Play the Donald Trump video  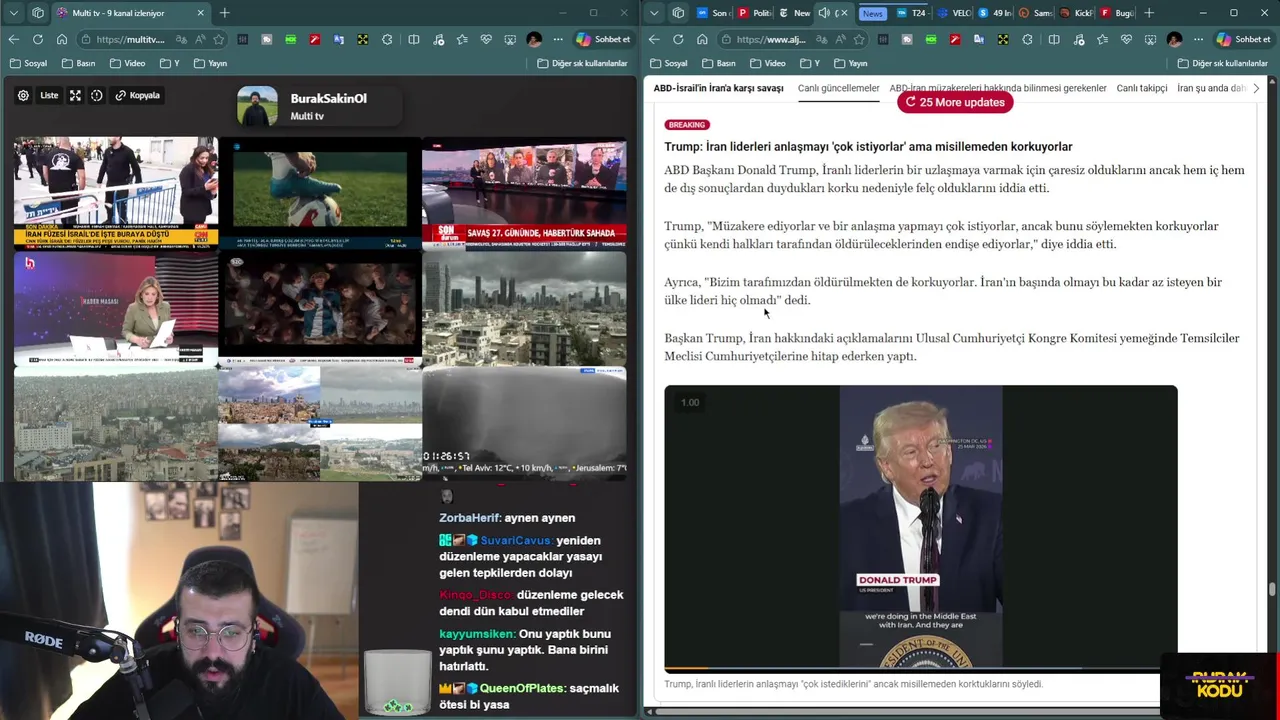pyautogui.click(x=921, y=527)
